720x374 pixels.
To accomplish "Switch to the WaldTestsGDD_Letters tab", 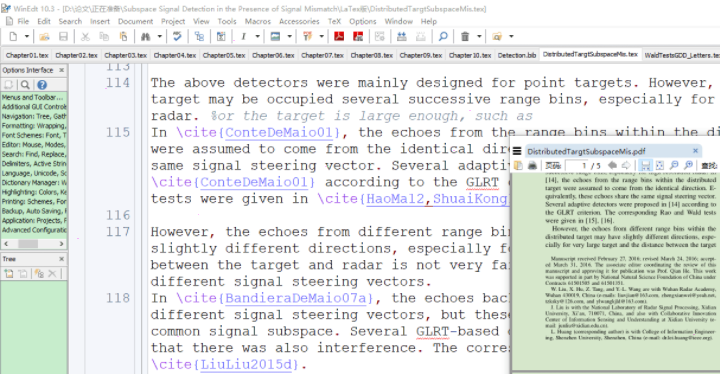I will pos(681,55).
